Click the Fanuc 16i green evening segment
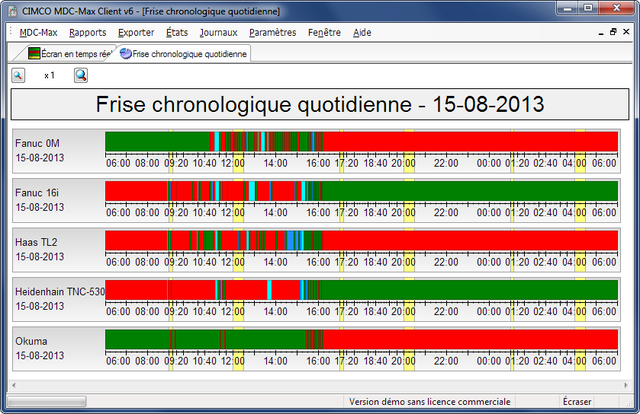Image resolution: width=640 pixels, height=414 pixels. coord(469,191)
